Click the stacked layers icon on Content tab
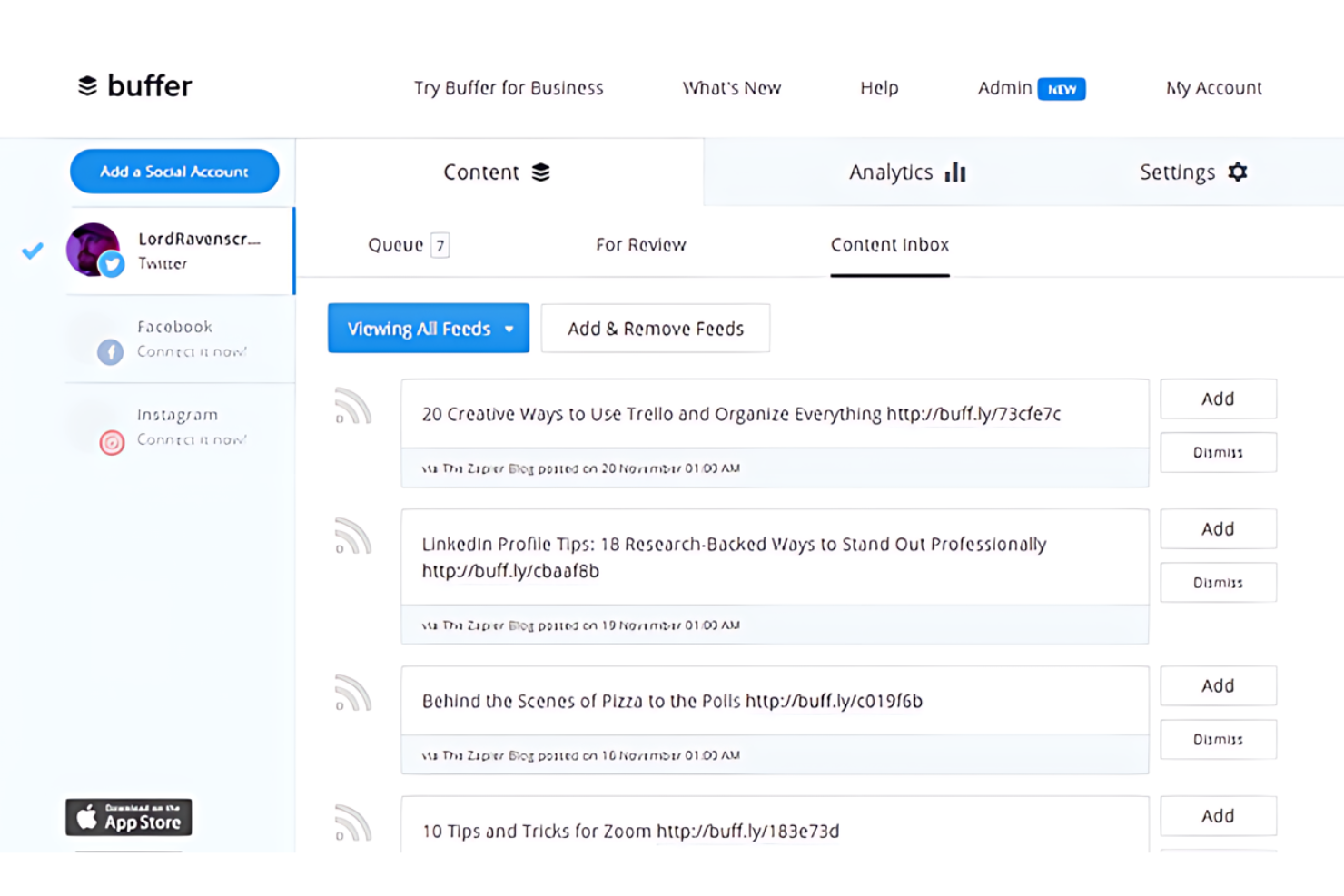Screen dimensions: 1344x896 541,172
